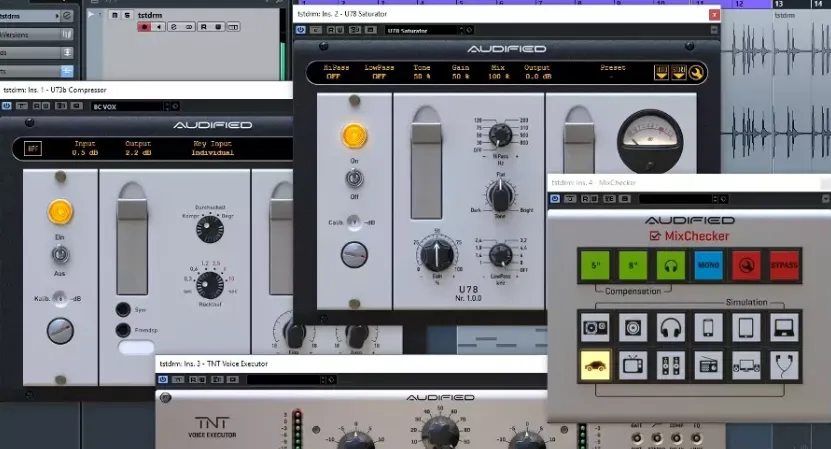Open MixChecker window functions menu arrow

click(825, 199)
